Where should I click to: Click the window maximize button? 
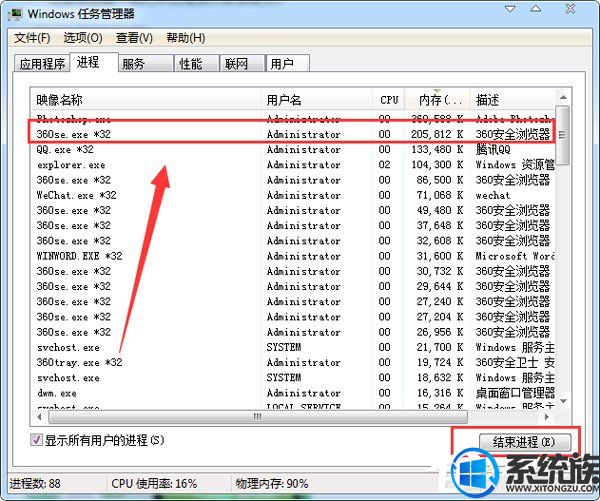(x=536, y=8)
